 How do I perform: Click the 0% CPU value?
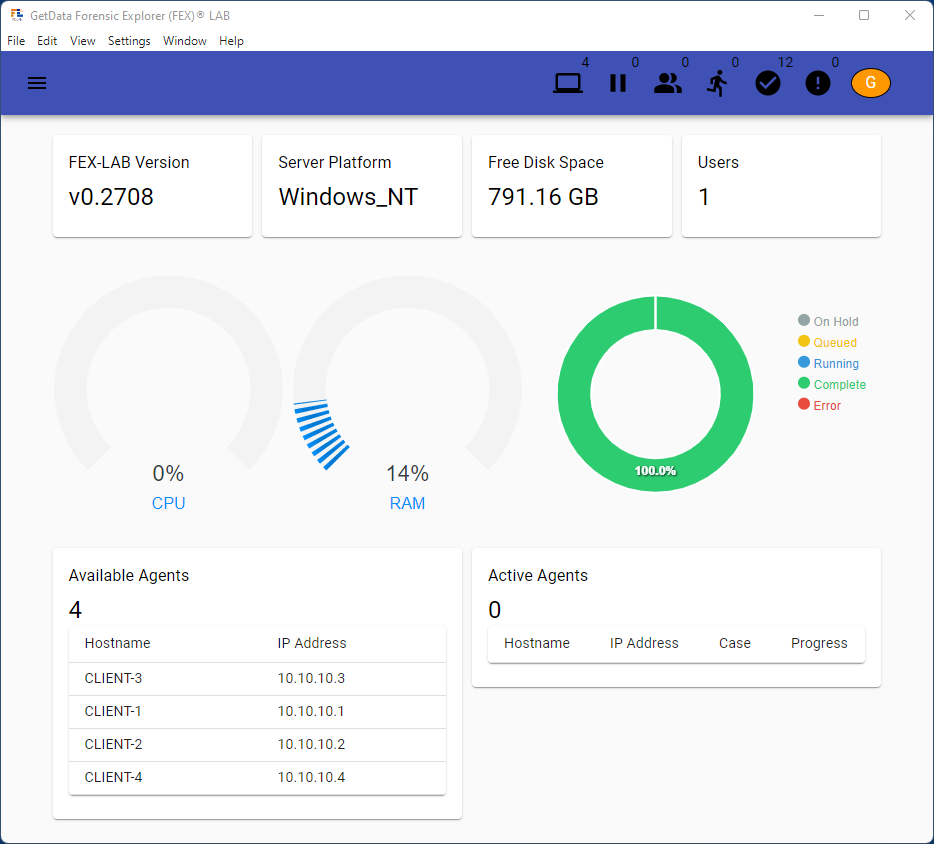[x=168, y=474]
